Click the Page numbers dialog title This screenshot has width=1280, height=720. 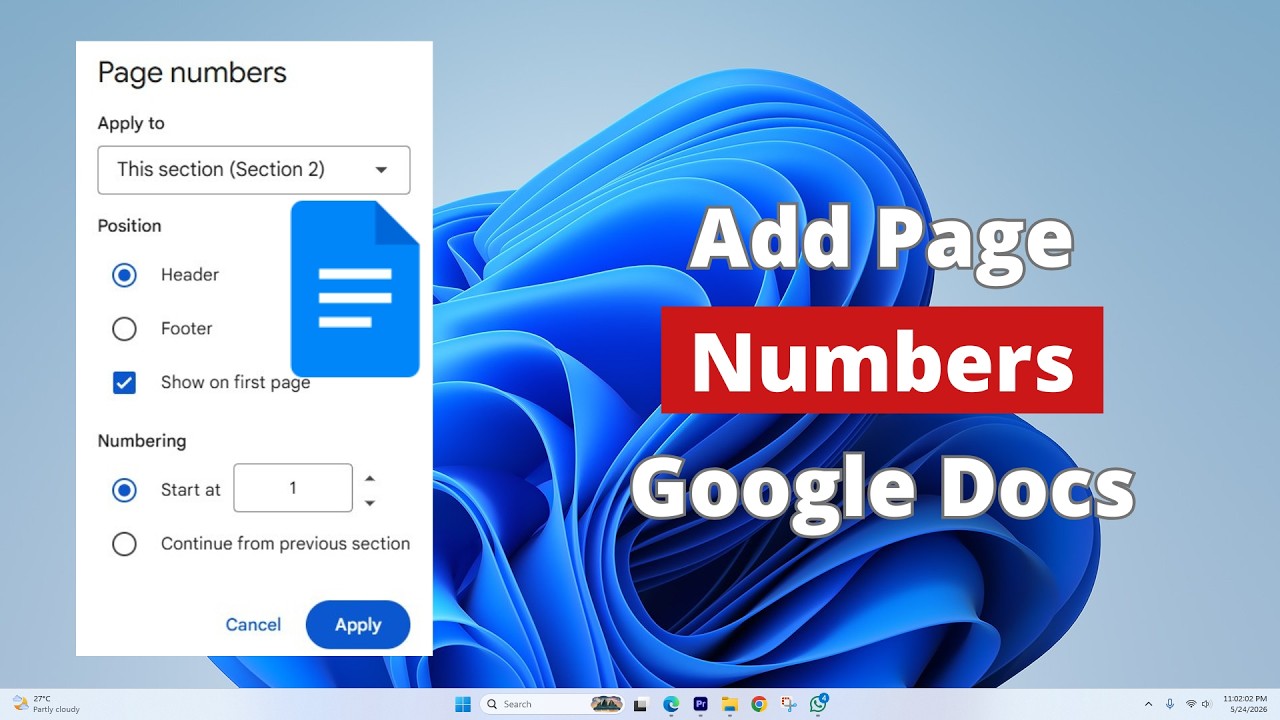tap(192, 73)
